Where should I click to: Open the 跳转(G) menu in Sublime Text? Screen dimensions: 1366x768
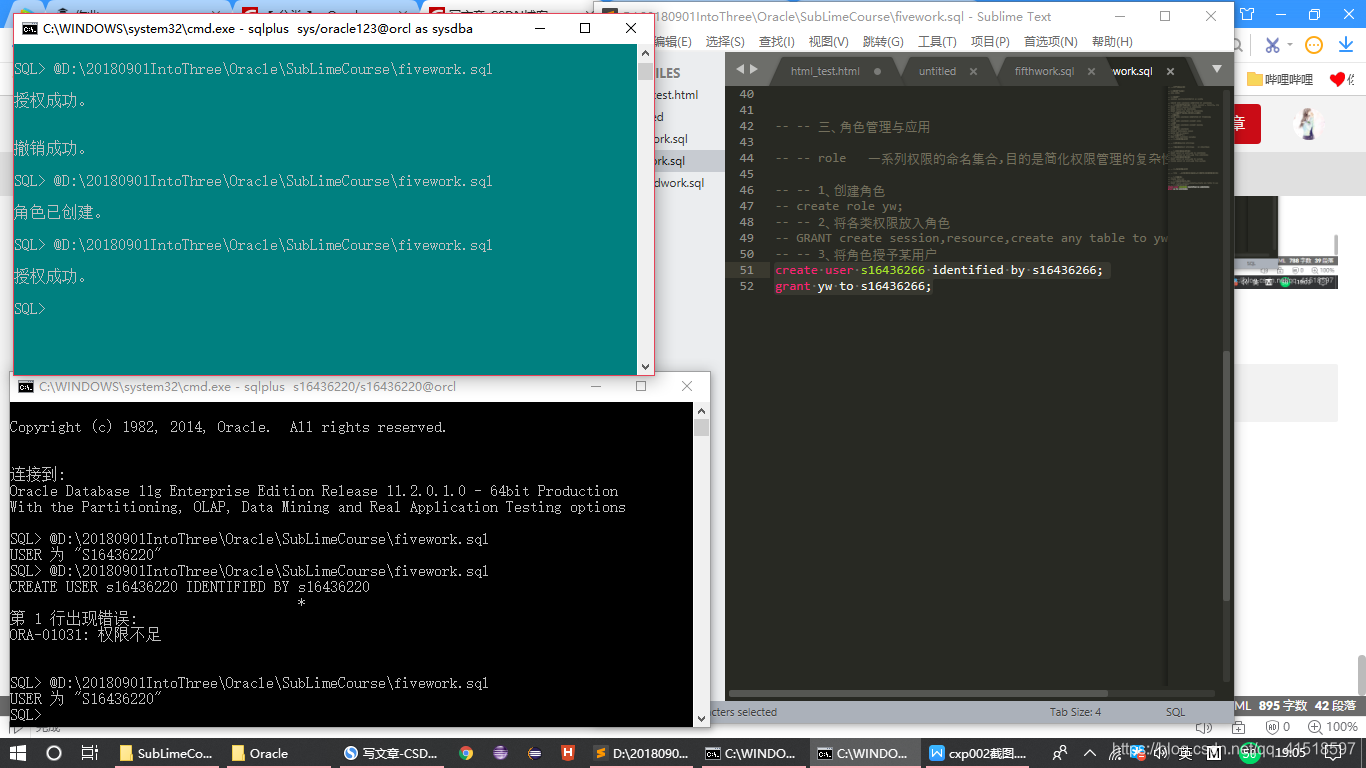tap(883, 42)
